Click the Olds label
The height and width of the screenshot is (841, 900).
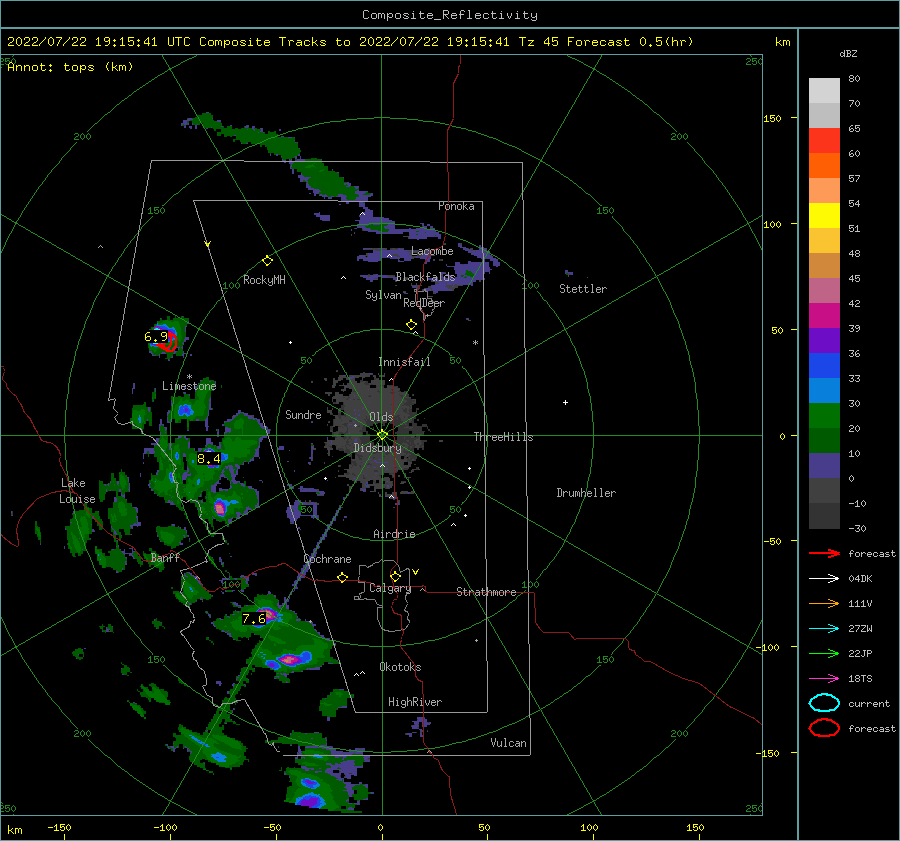coord(381,417)
